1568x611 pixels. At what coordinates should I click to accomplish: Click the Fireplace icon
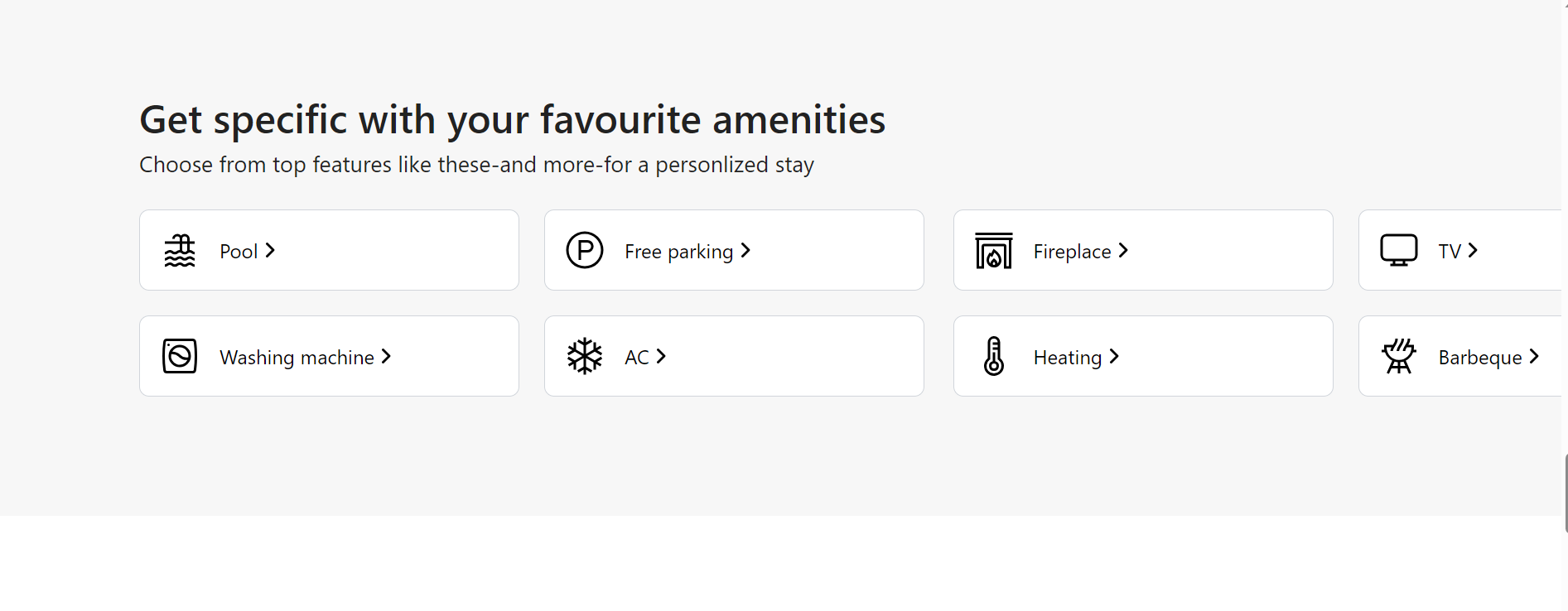click(993, 250)
